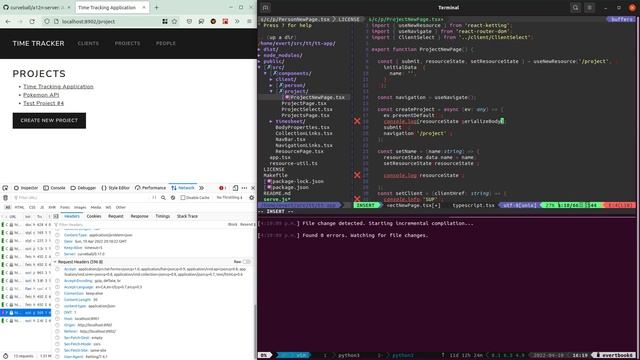
Task: Open Time Tracking Application project link
Action: tap(58, 87)
